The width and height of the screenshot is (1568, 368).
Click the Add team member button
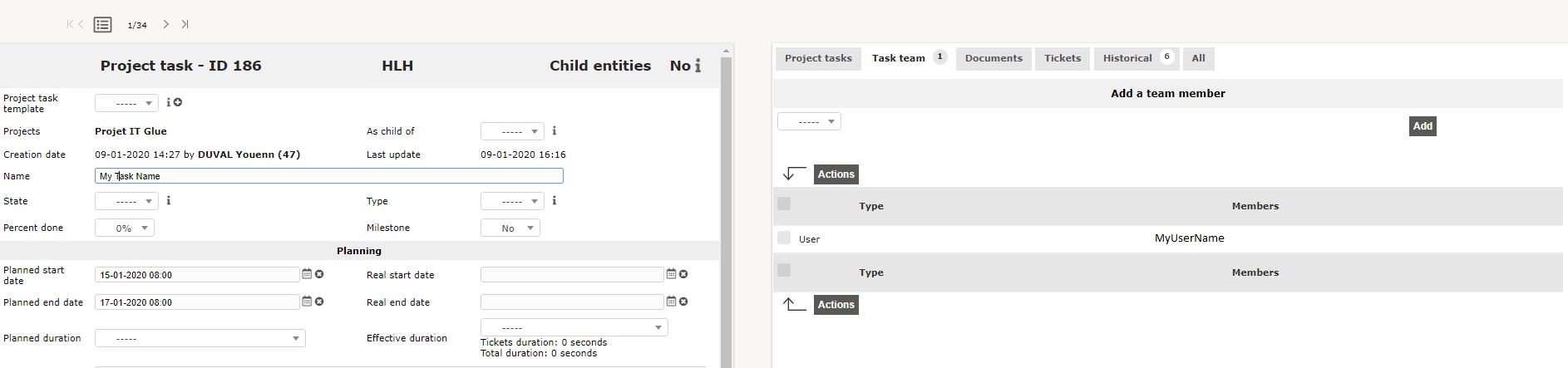1423,126
